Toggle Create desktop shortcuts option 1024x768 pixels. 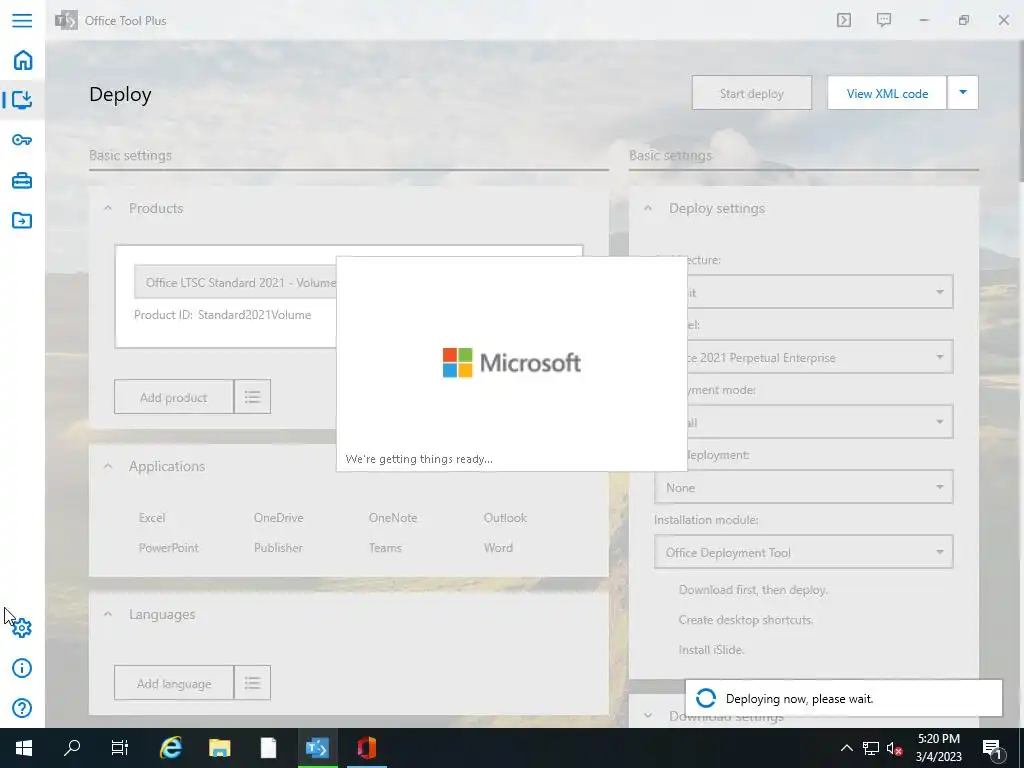745,620
